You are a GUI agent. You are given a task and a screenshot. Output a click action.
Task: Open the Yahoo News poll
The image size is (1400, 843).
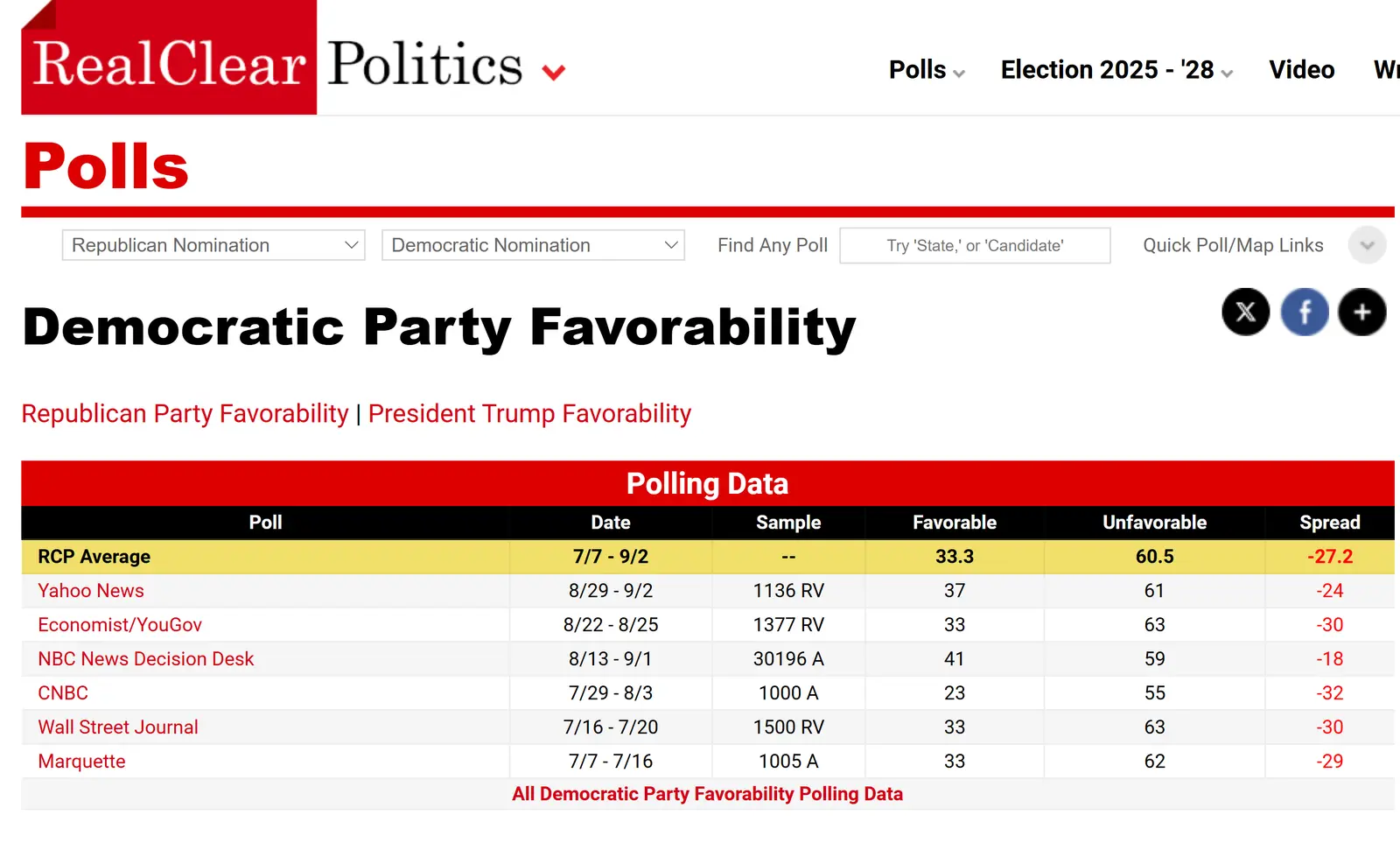(x=91, y=591)
